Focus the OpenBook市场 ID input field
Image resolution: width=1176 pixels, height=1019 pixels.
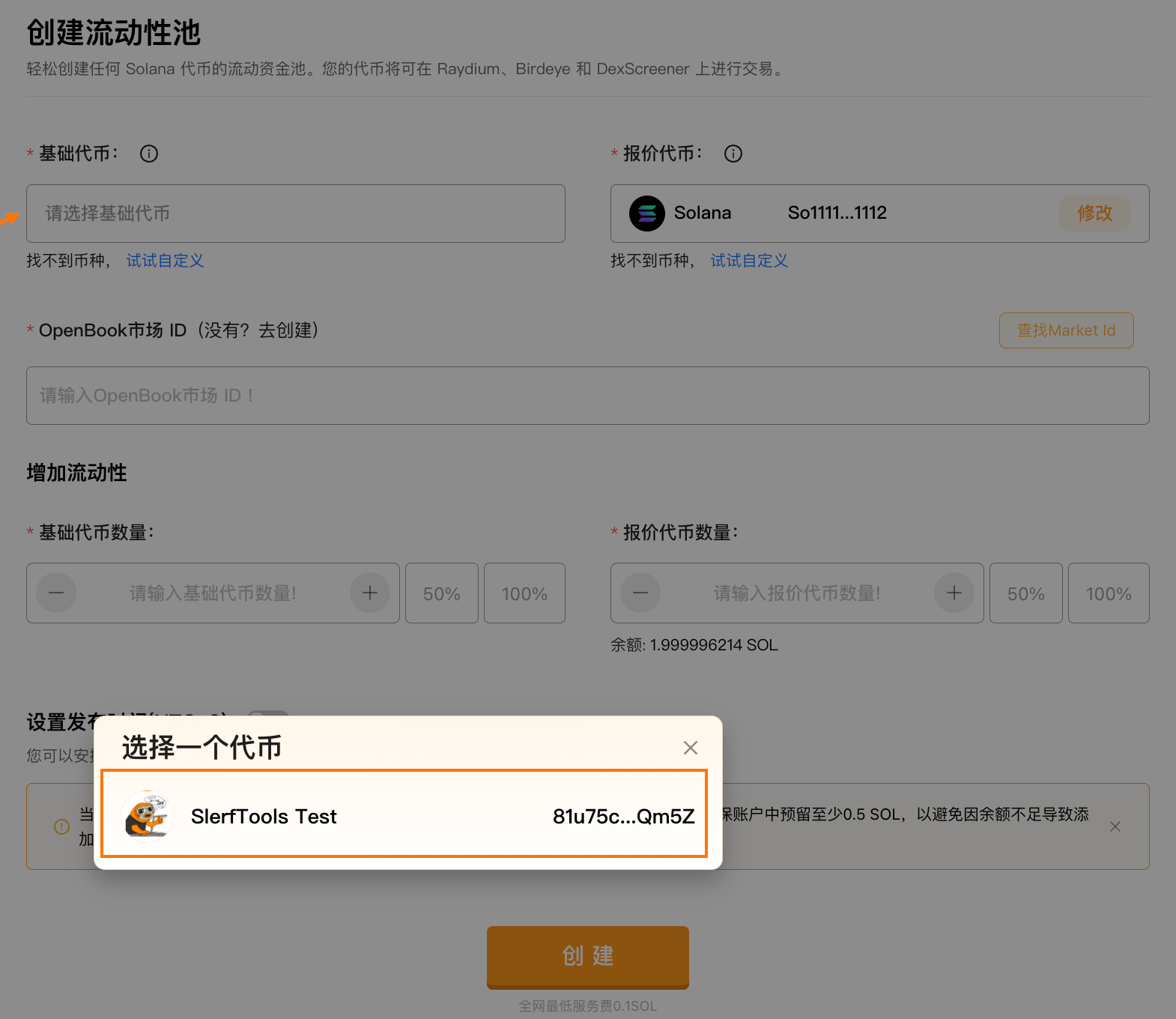588,396
